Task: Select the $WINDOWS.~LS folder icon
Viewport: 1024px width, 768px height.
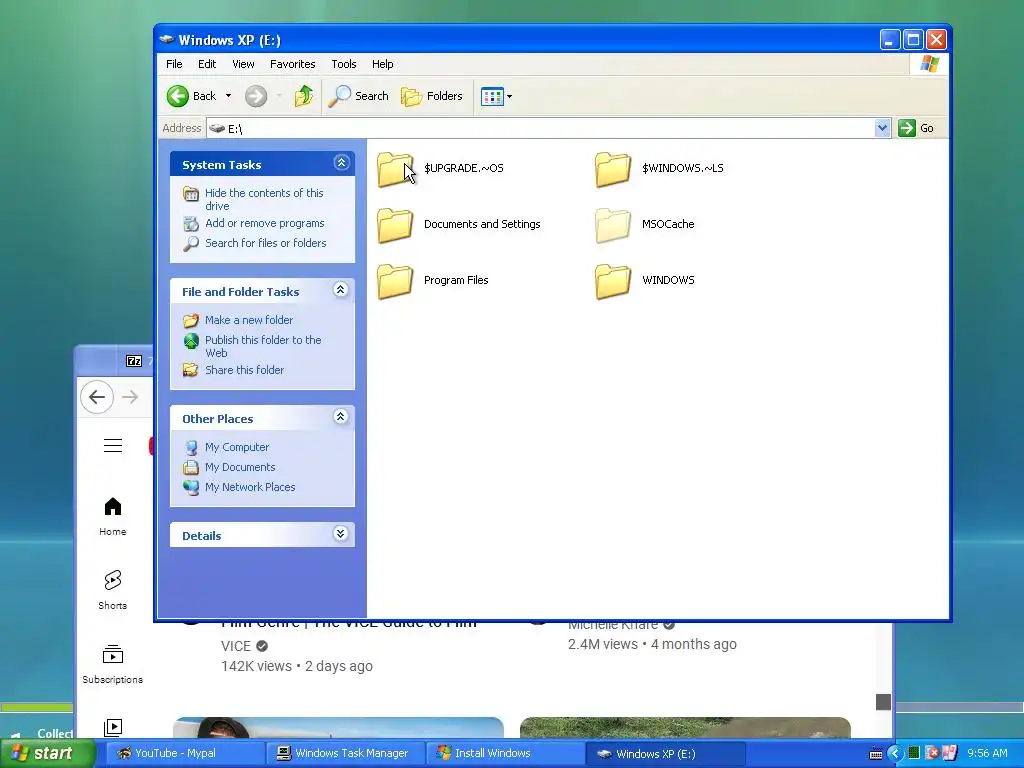Action: pyautogui.click(x=613, y=169)
